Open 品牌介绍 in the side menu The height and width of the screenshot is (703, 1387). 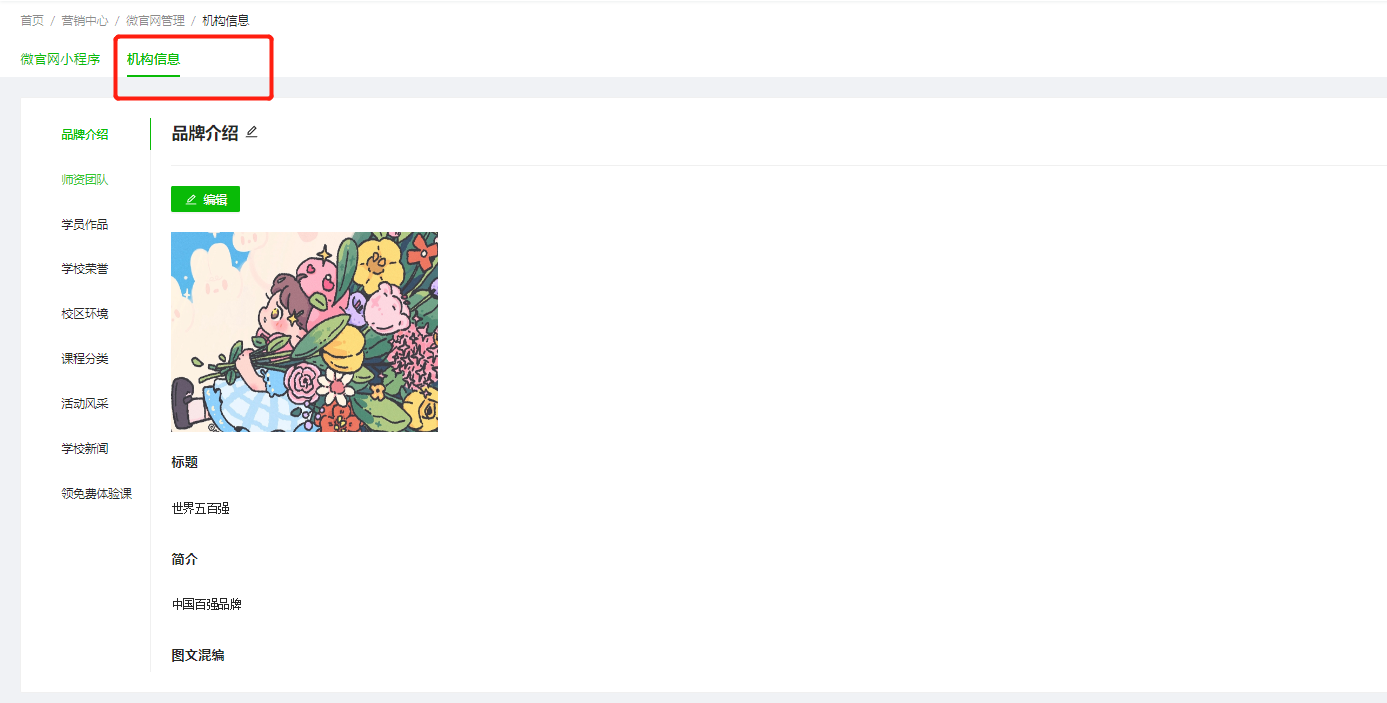(x=85, y=135)
